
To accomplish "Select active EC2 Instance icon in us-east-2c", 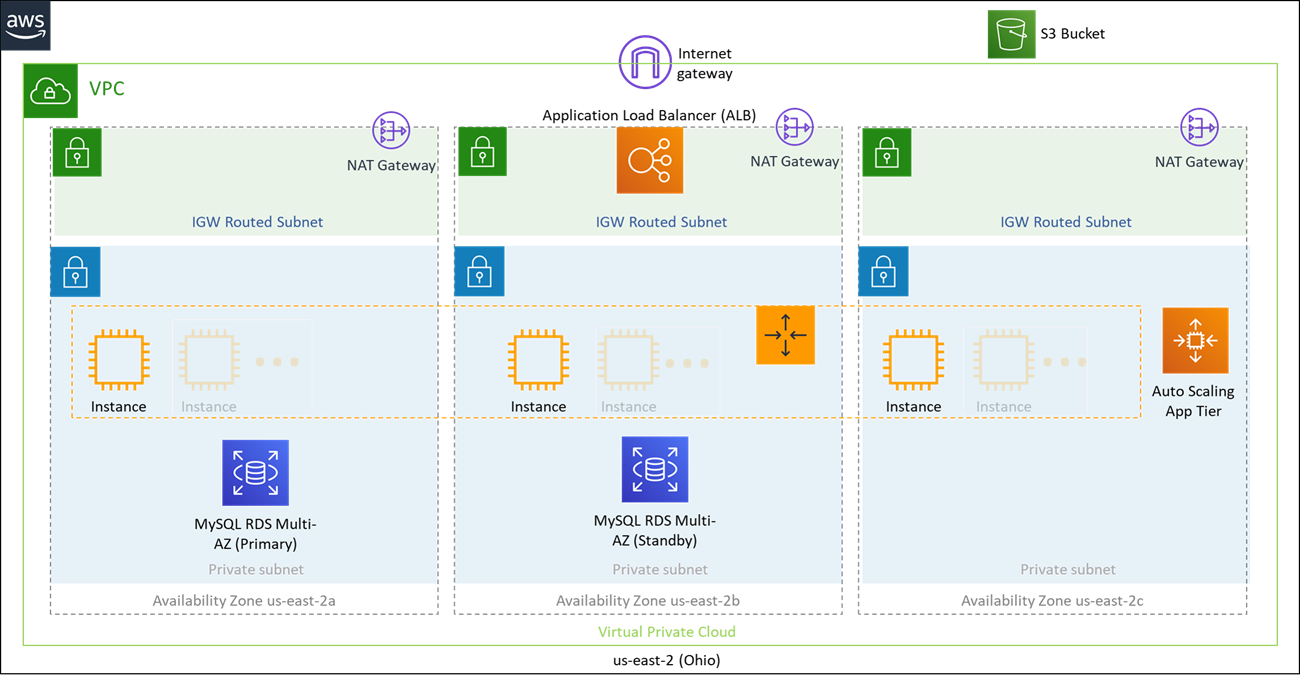I will tap(914, 360).
